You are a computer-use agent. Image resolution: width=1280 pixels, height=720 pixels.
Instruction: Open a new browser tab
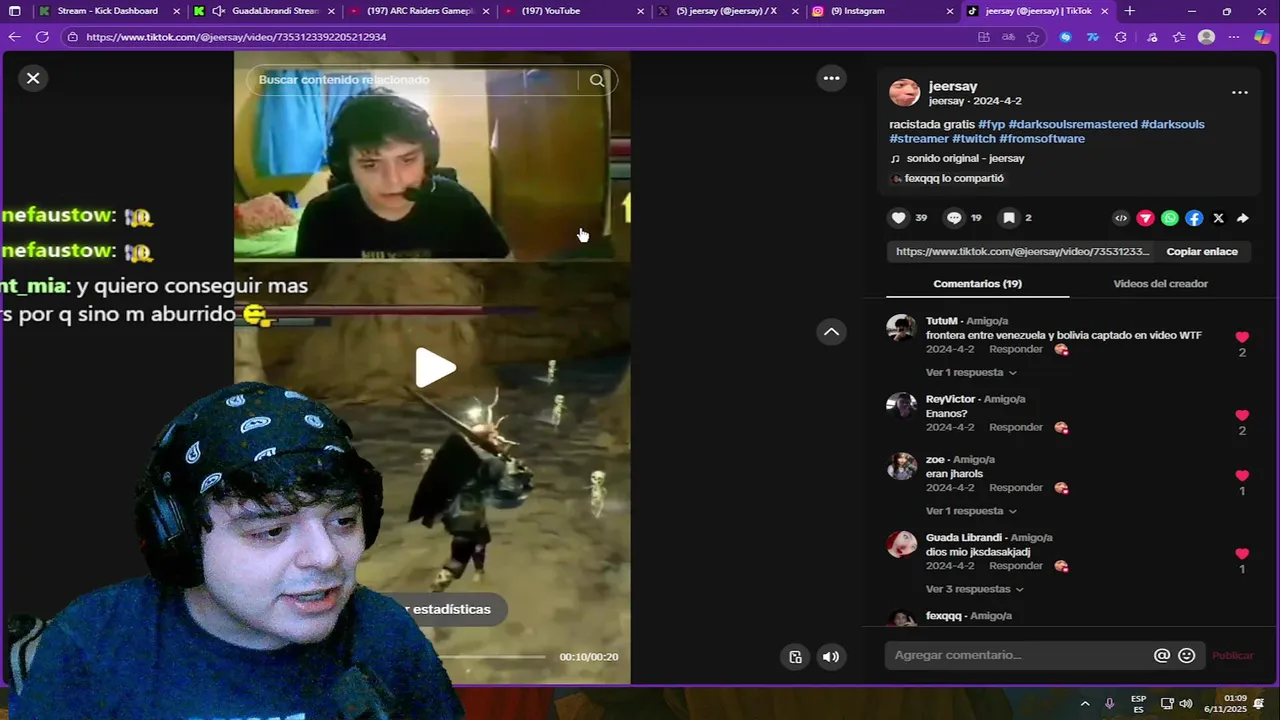(x=1129, y=11)
